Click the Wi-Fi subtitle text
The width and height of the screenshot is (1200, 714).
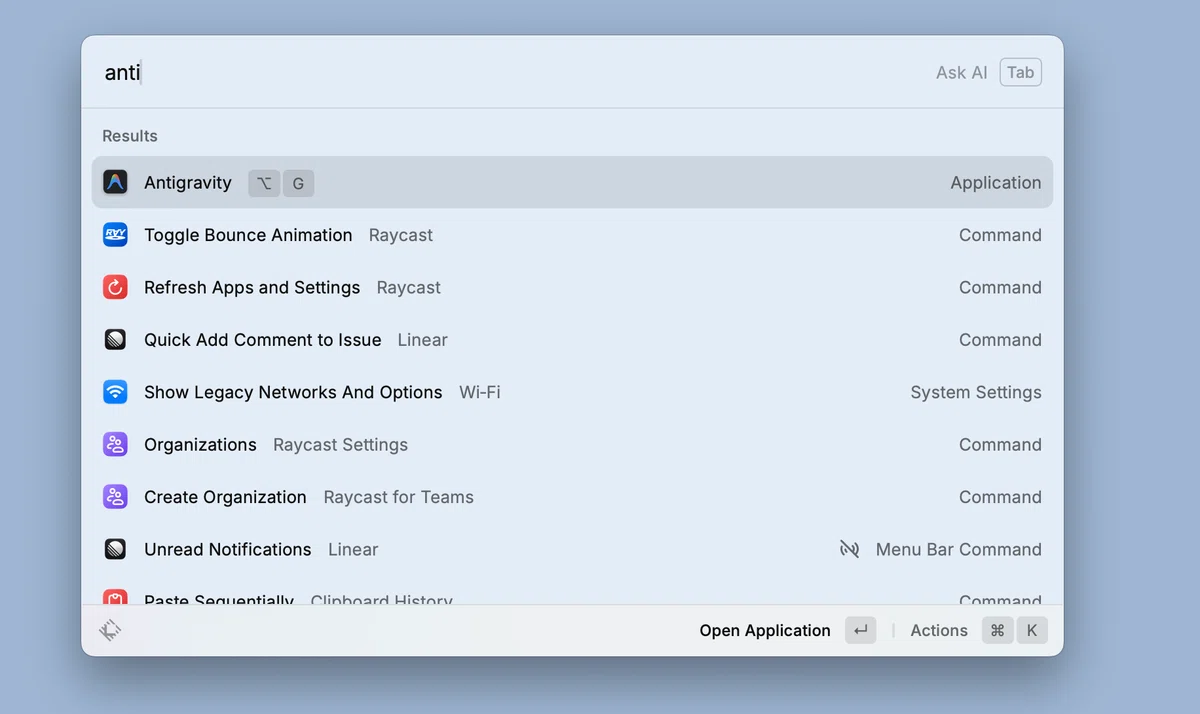click(480, 392)
